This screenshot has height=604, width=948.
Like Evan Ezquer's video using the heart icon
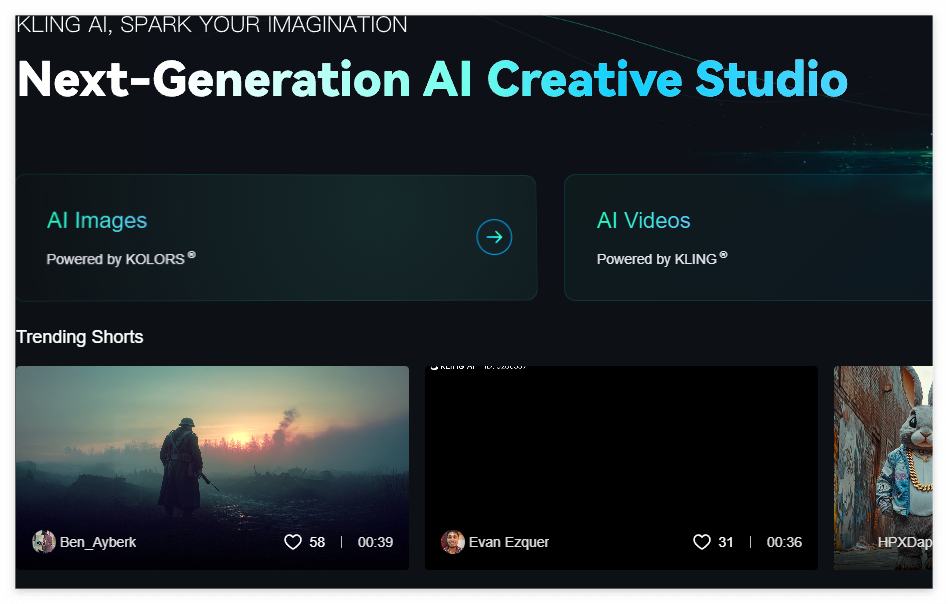[x=701, y=541]
